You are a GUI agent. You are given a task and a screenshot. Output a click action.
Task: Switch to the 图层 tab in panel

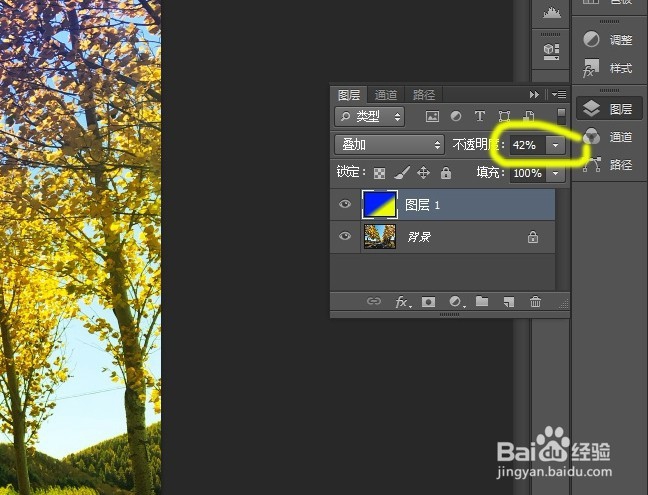(349, 95)
